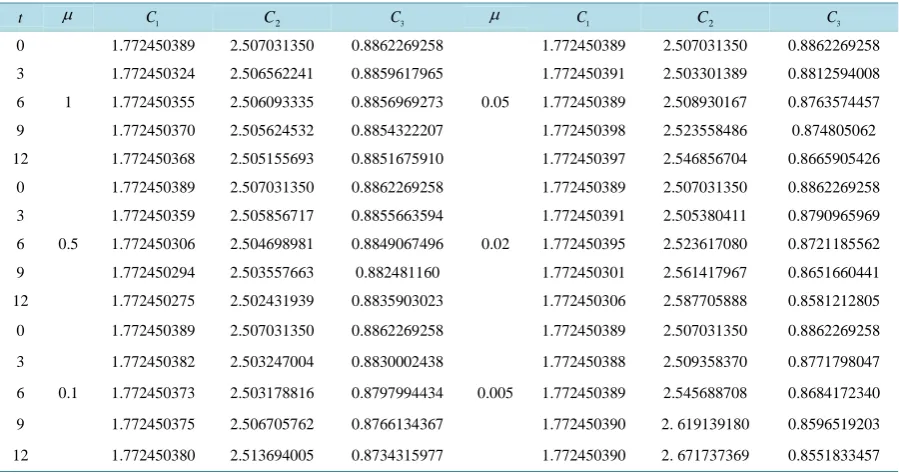Highlight the C3 entry 0.8734315977
Viewport: 899px width, 474px height.
click(397, 456)
